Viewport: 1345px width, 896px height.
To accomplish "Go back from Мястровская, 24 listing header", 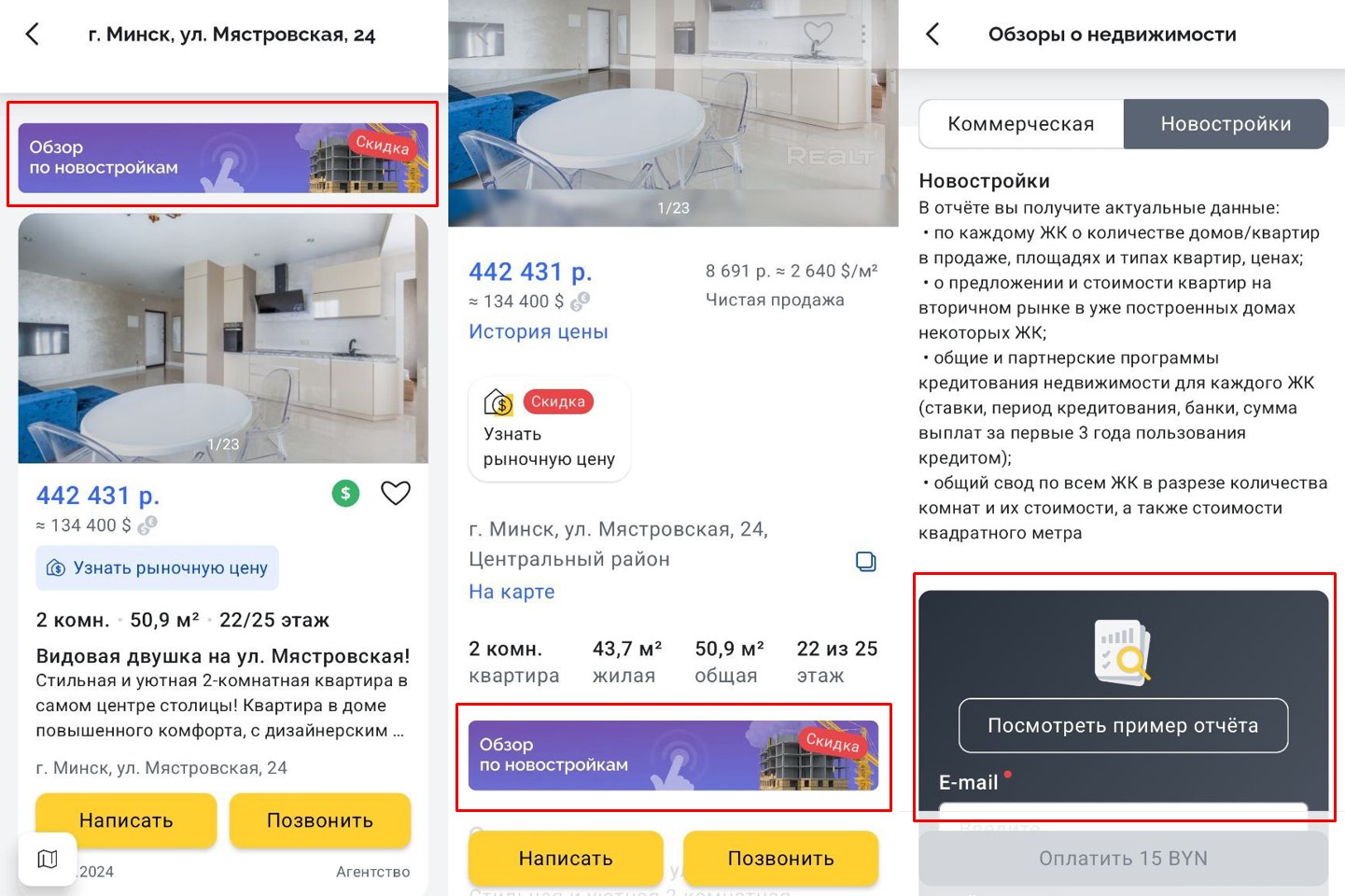I will (33, 35).
